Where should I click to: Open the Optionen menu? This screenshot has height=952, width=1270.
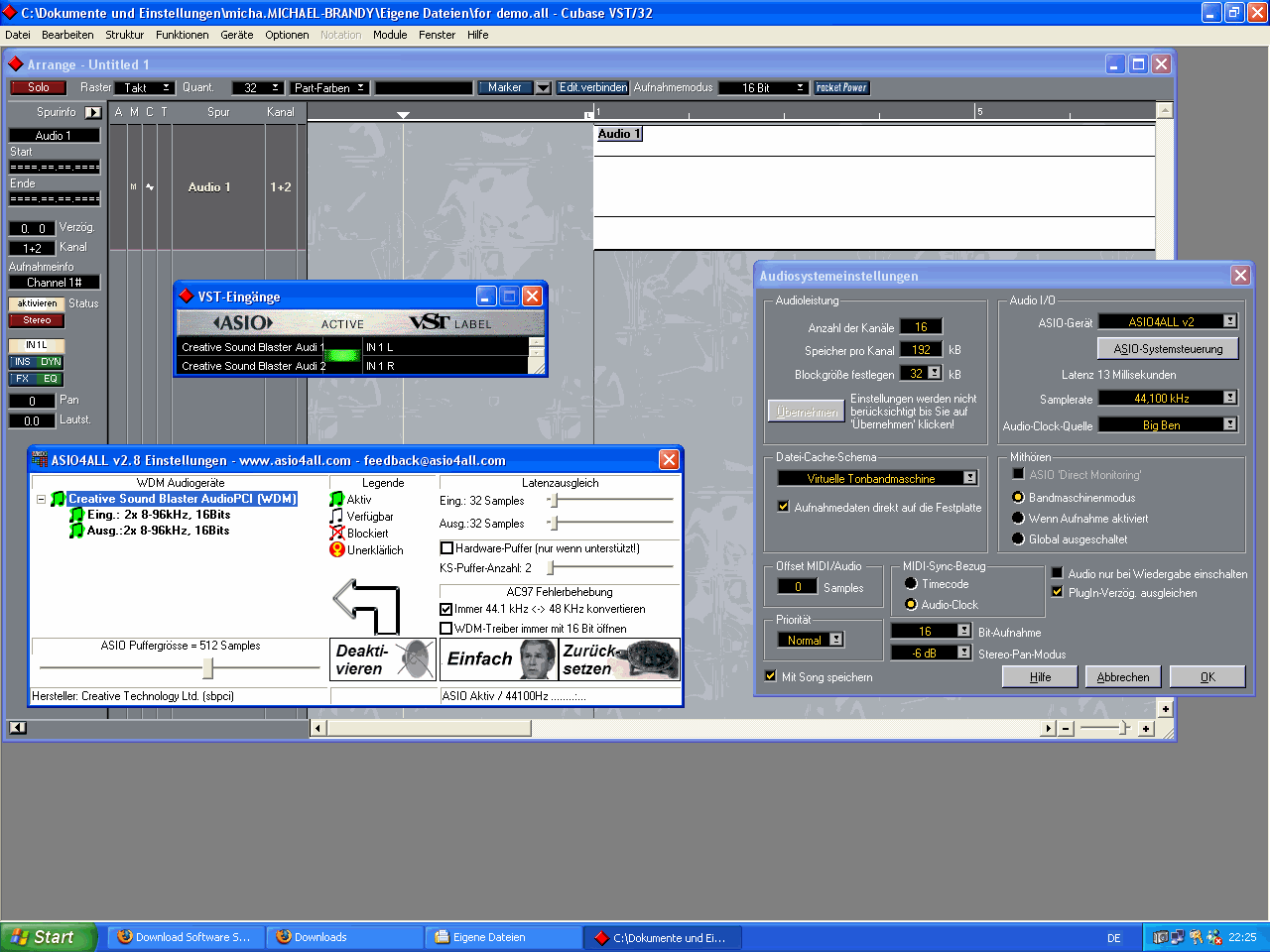pos(287,35)
